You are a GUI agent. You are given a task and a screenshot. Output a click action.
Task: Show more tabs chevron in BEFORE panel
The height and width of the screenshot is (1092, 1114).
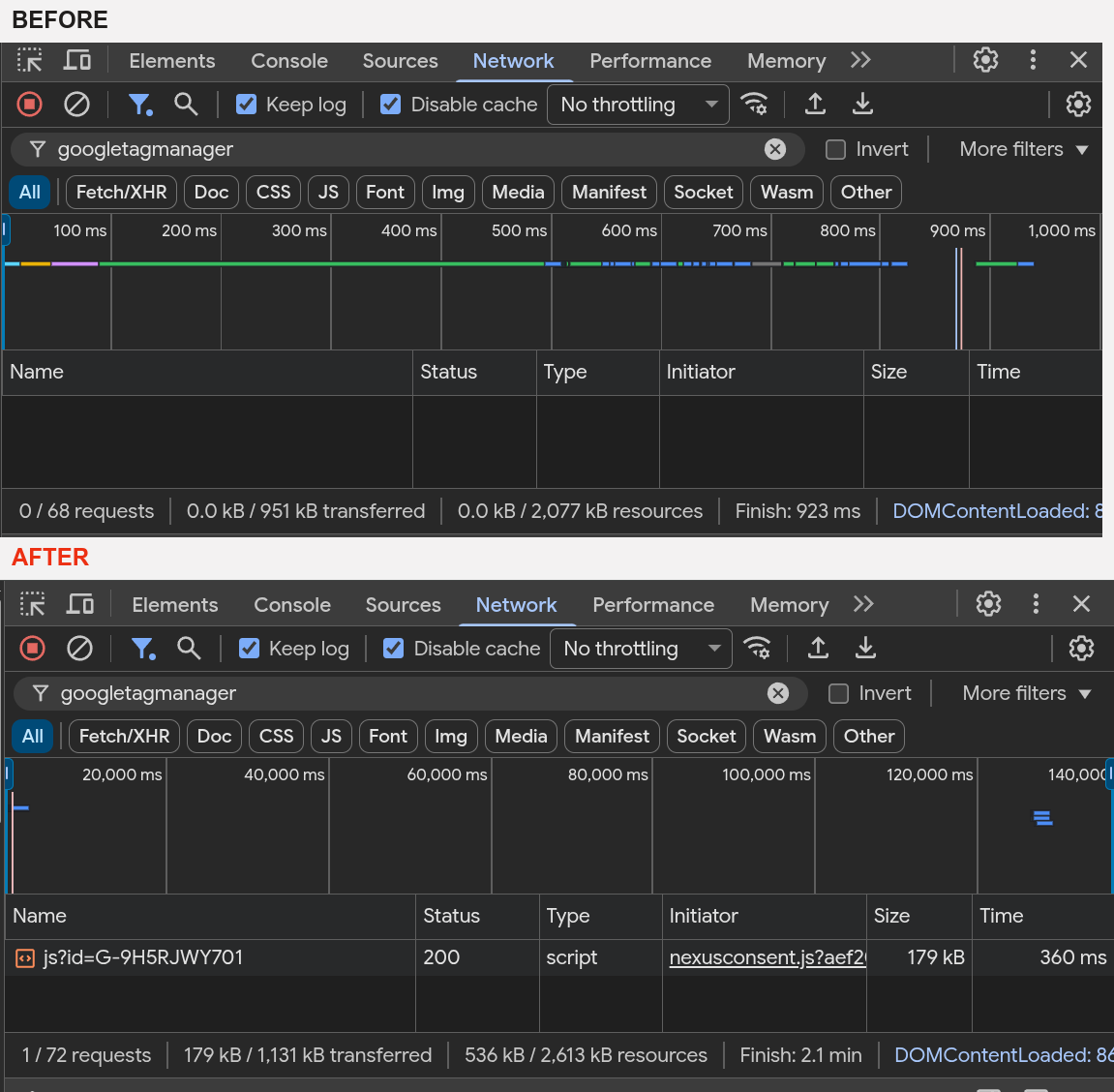click(860, 60)
